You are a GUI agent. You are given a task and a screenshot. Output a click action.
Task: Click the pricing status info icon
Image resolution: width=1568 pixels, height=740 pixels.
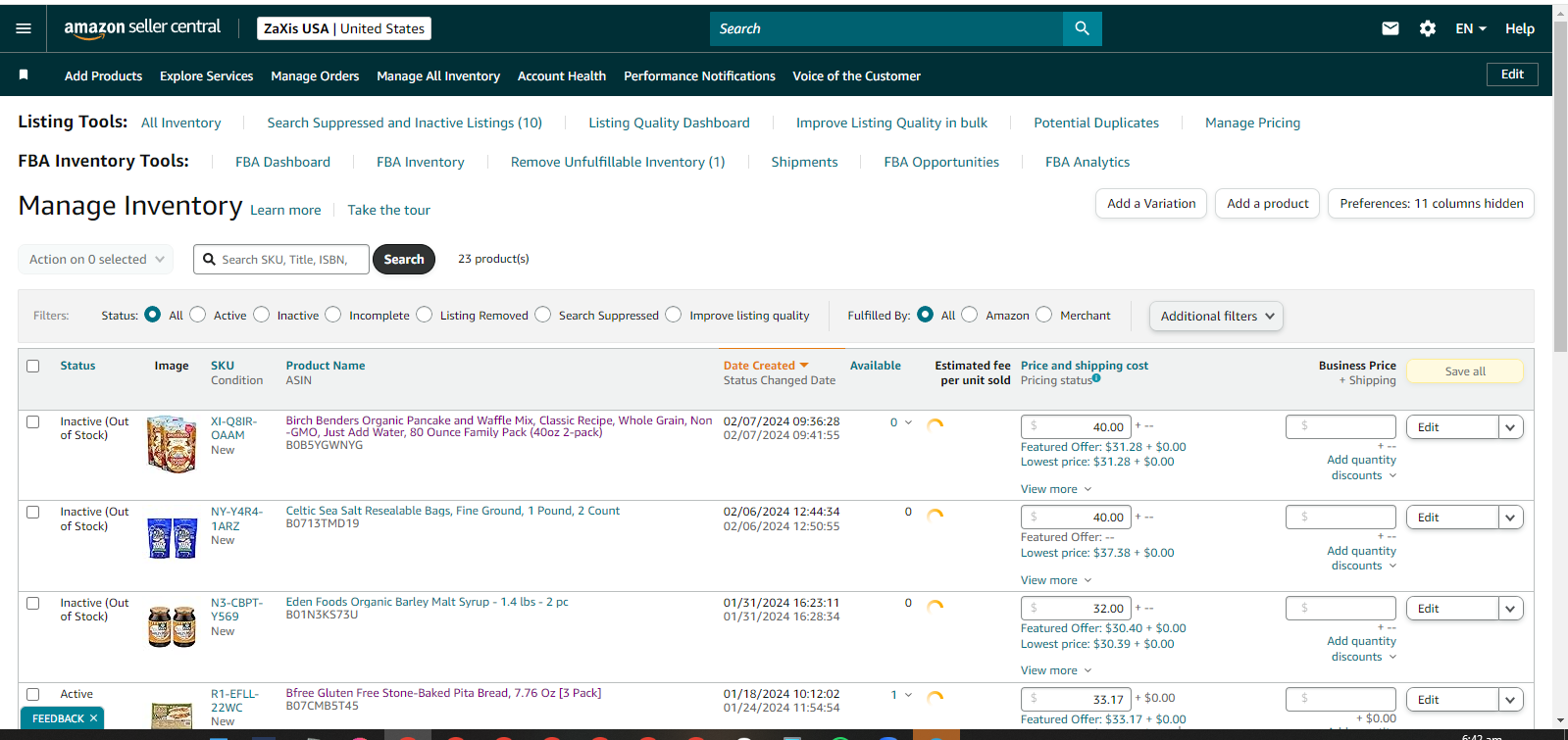pyautogui.click(x=1096, y=378)
